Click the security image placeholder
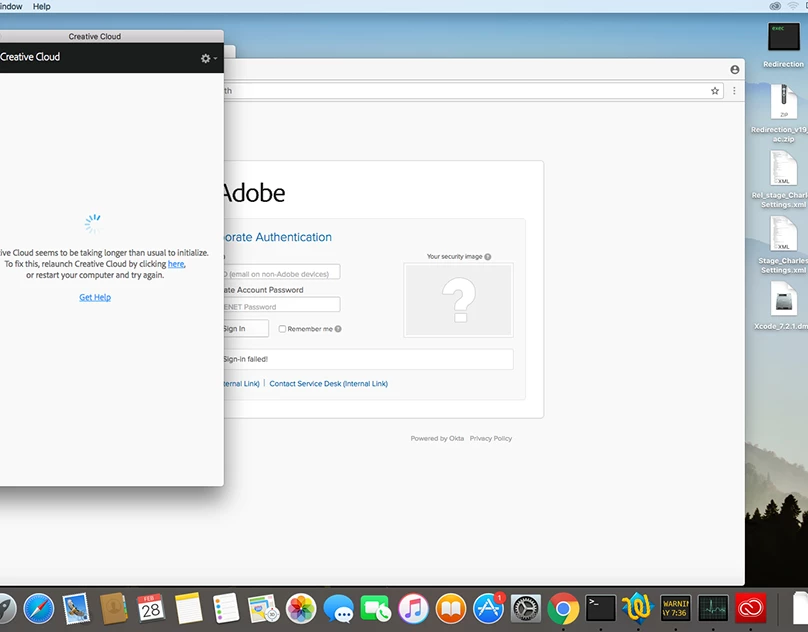The height and width of the screenshot is (632, 808). tap(458, 300)
